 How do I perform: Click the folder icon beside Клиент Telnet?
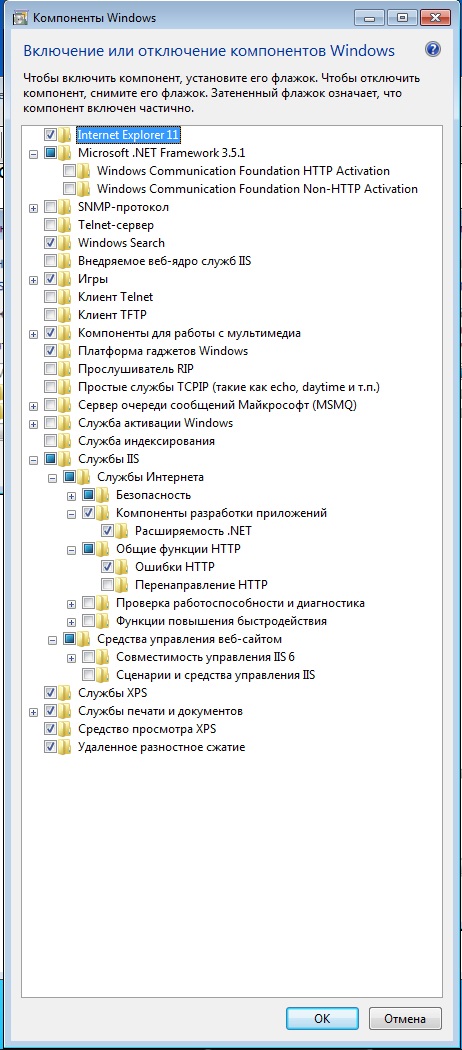[x=65, y=297]
